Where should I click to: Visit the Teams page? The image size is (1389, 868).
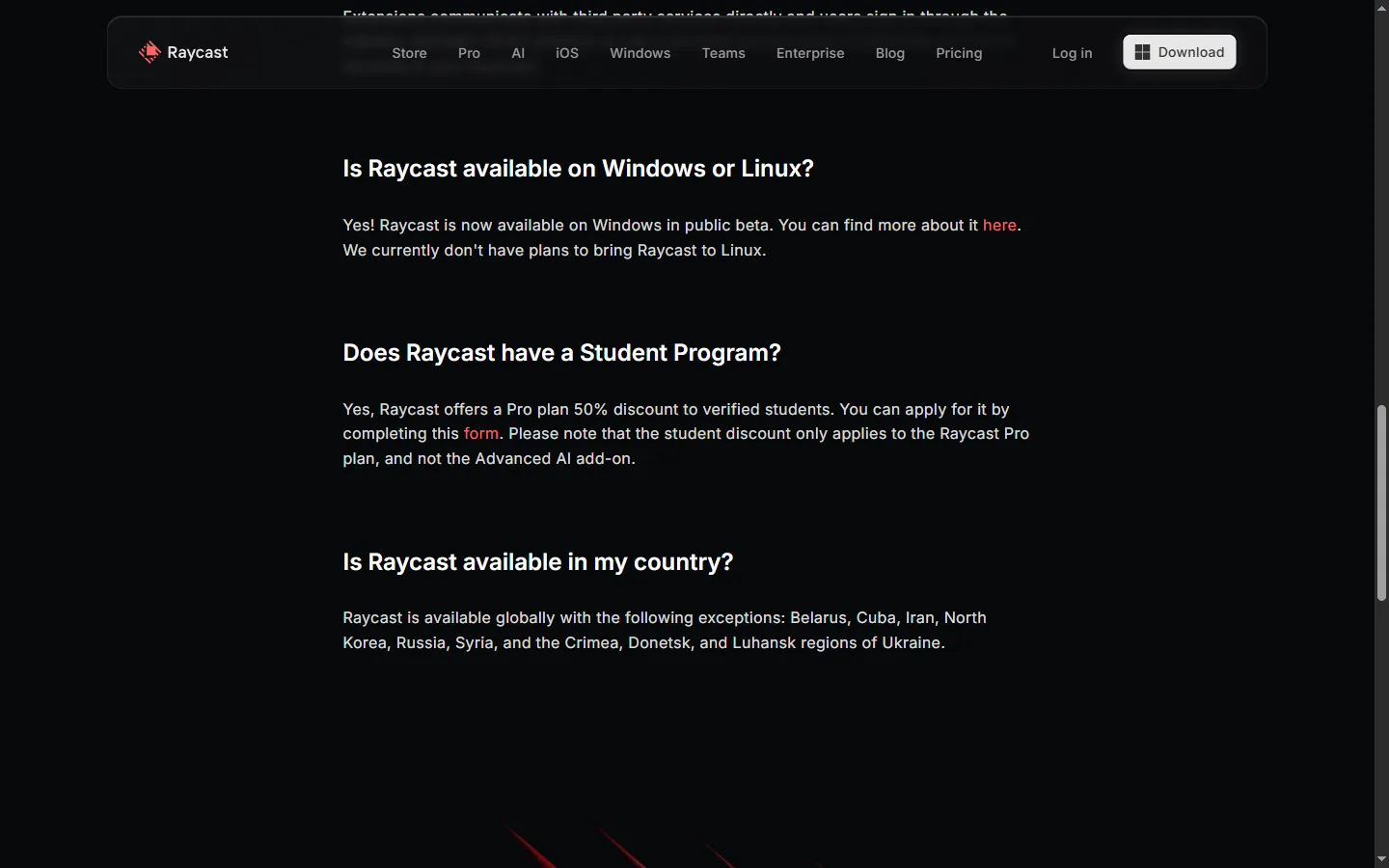[x=723, y=53]
